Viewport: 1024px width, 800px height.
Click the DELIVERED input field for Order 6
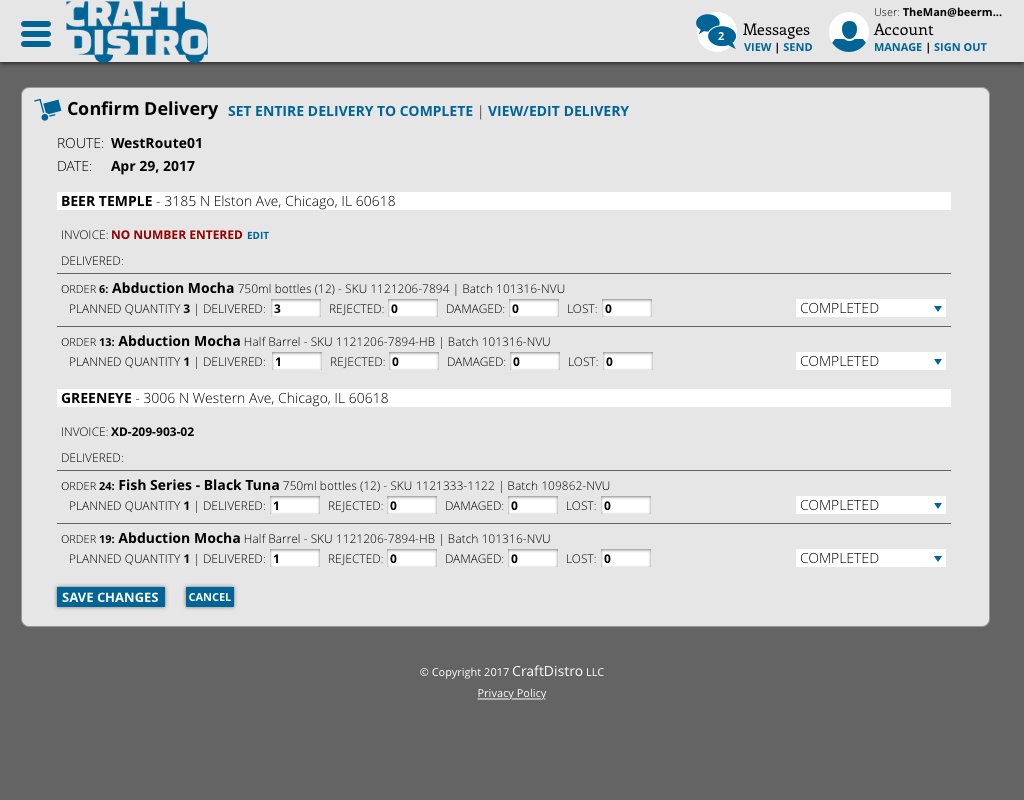(295, 308)
